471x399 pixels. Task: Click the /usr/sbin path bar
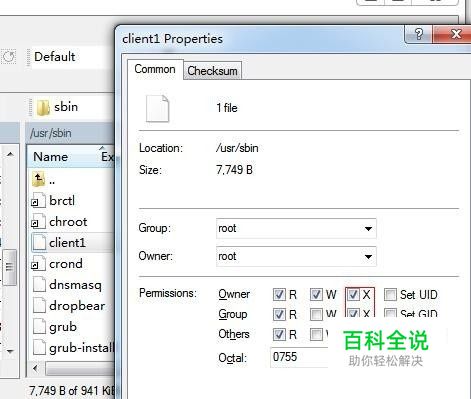click(71, 133)
